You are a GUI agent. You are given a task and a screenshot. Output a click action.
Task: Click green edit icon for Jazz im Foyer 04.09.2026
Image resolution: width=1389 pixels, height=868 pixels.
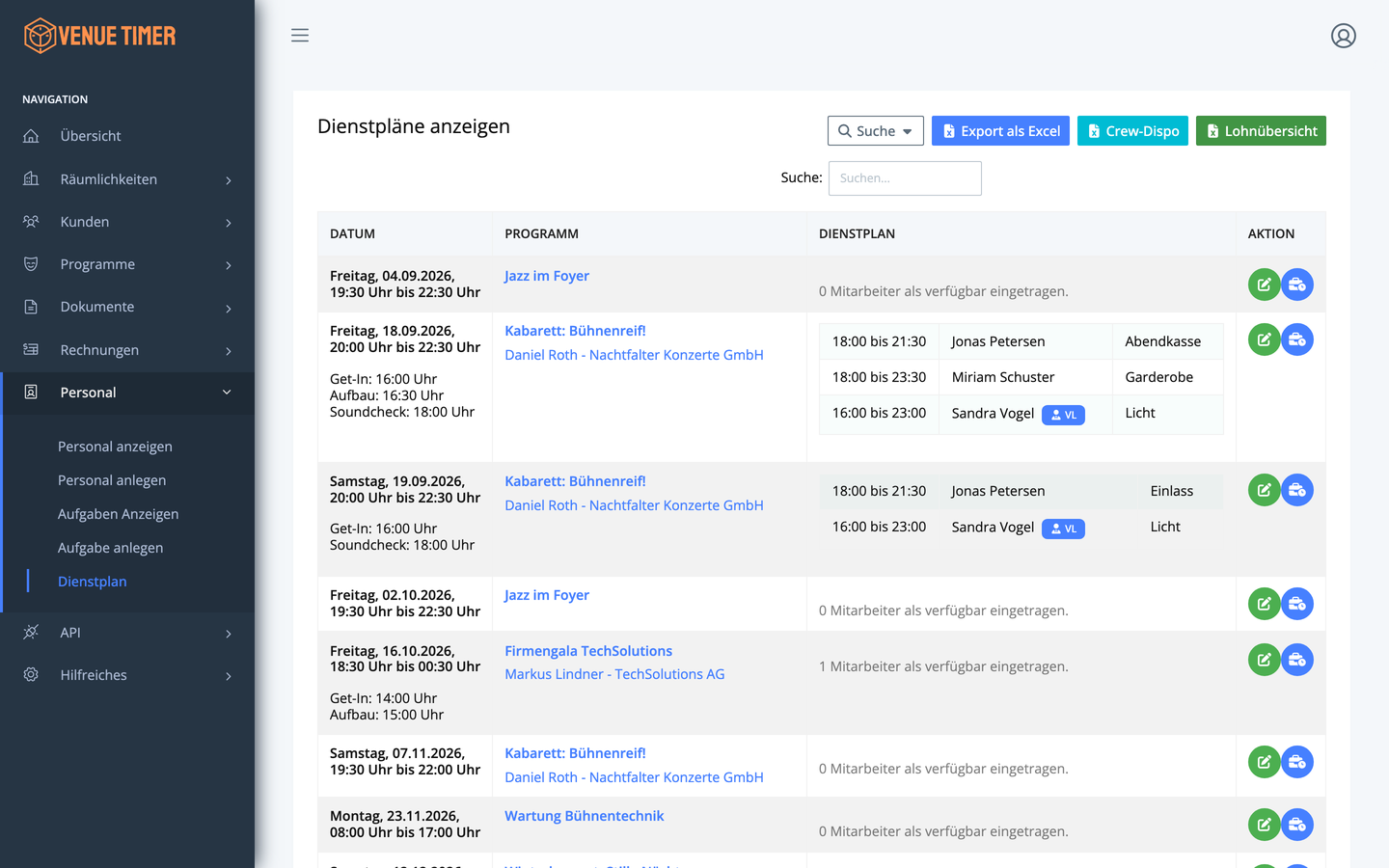(1264, 285)
